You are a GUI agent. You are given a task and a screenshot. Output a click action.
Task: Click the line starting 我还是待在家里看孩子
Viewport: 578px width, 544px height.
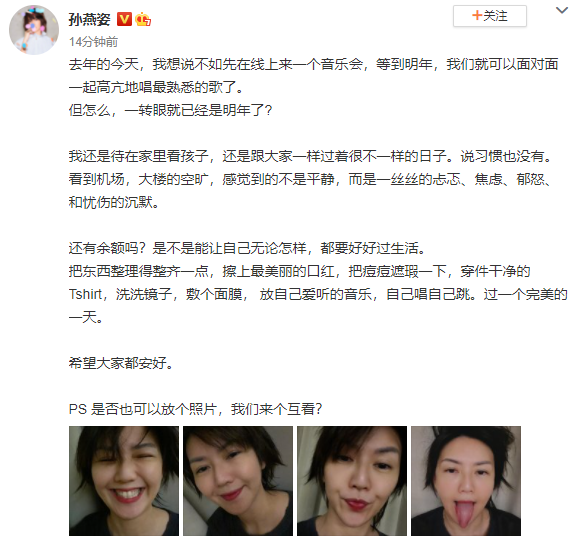[310, 156]
